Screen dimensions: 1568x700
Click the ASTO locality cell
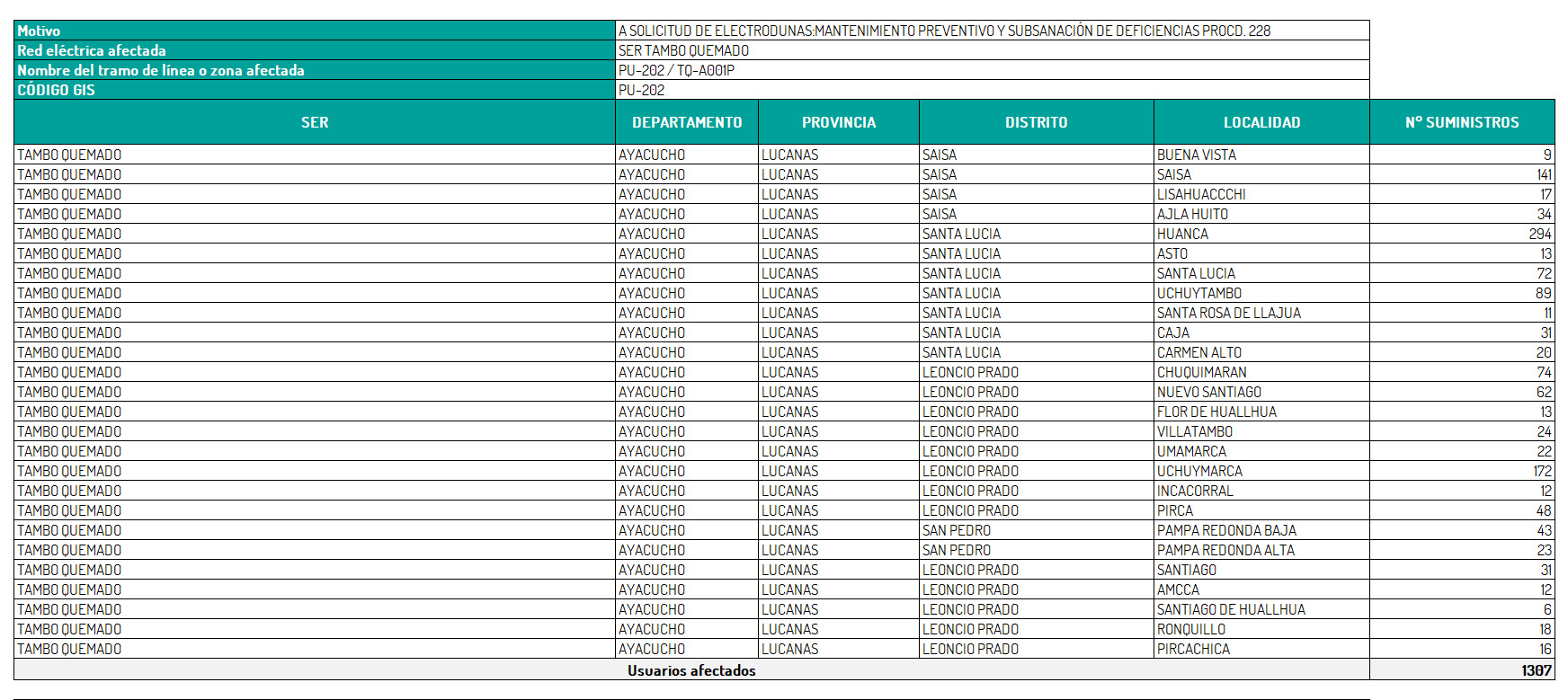(x=1261, y=253)
